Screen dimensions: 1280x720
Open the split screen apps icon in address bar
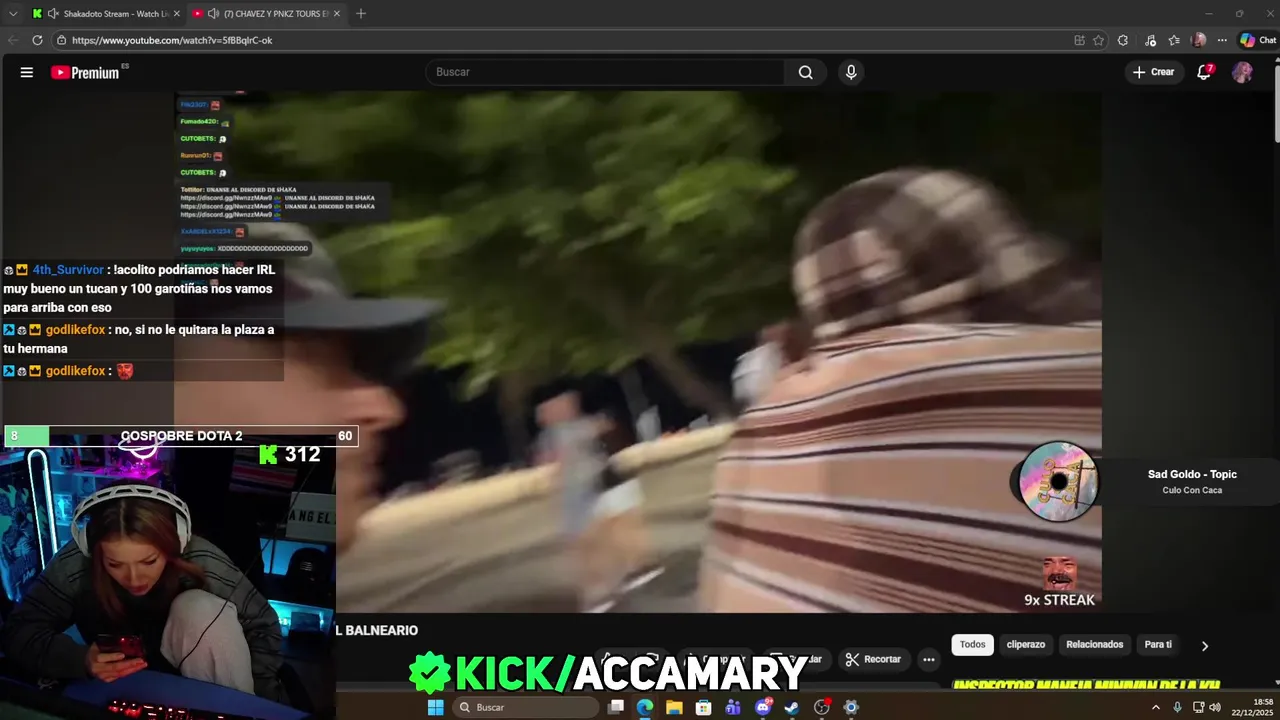1079,40
